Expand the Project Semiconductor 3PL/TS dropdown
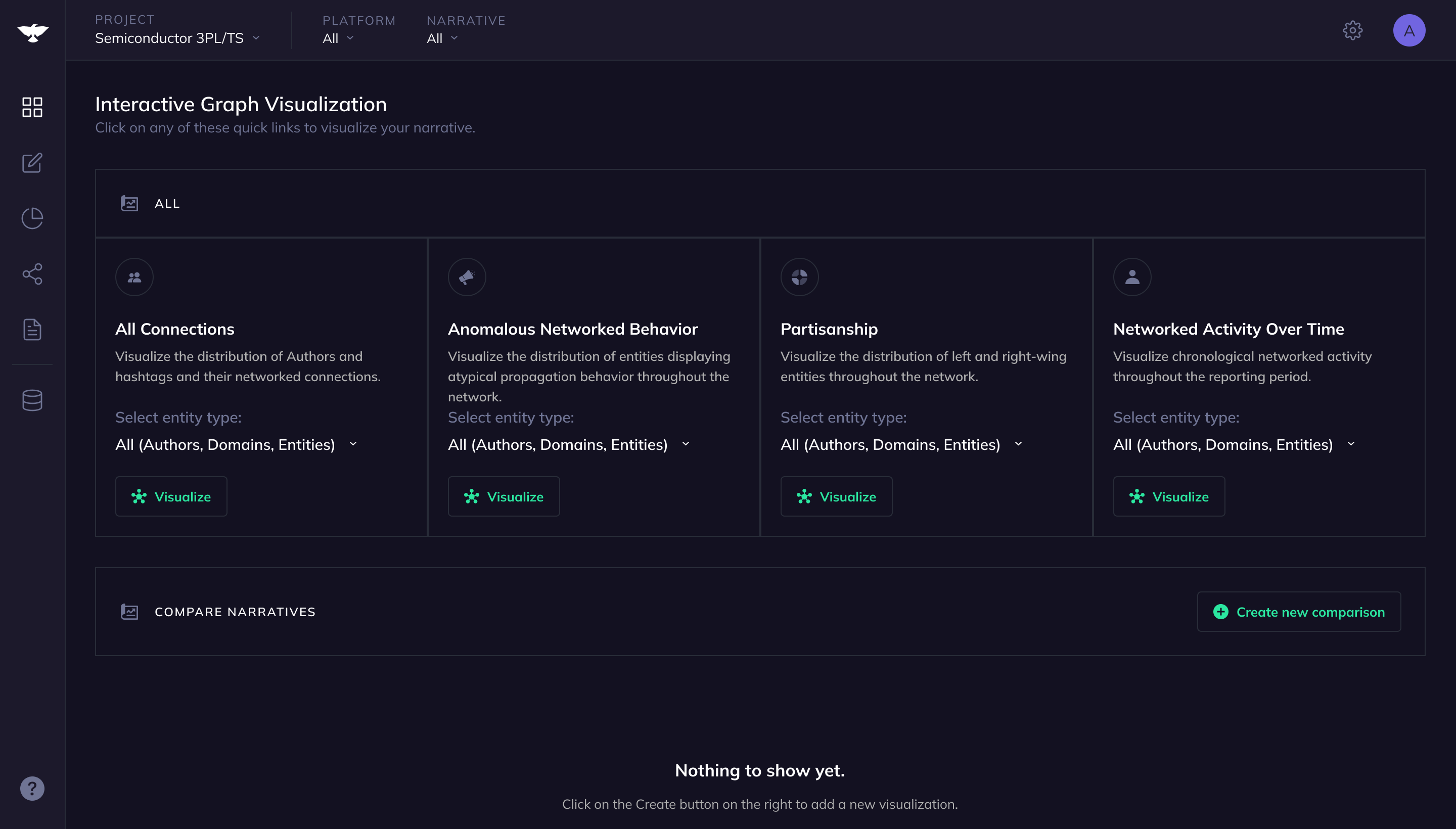This screenshot has width=1456, height=829. tap(177, 38)
